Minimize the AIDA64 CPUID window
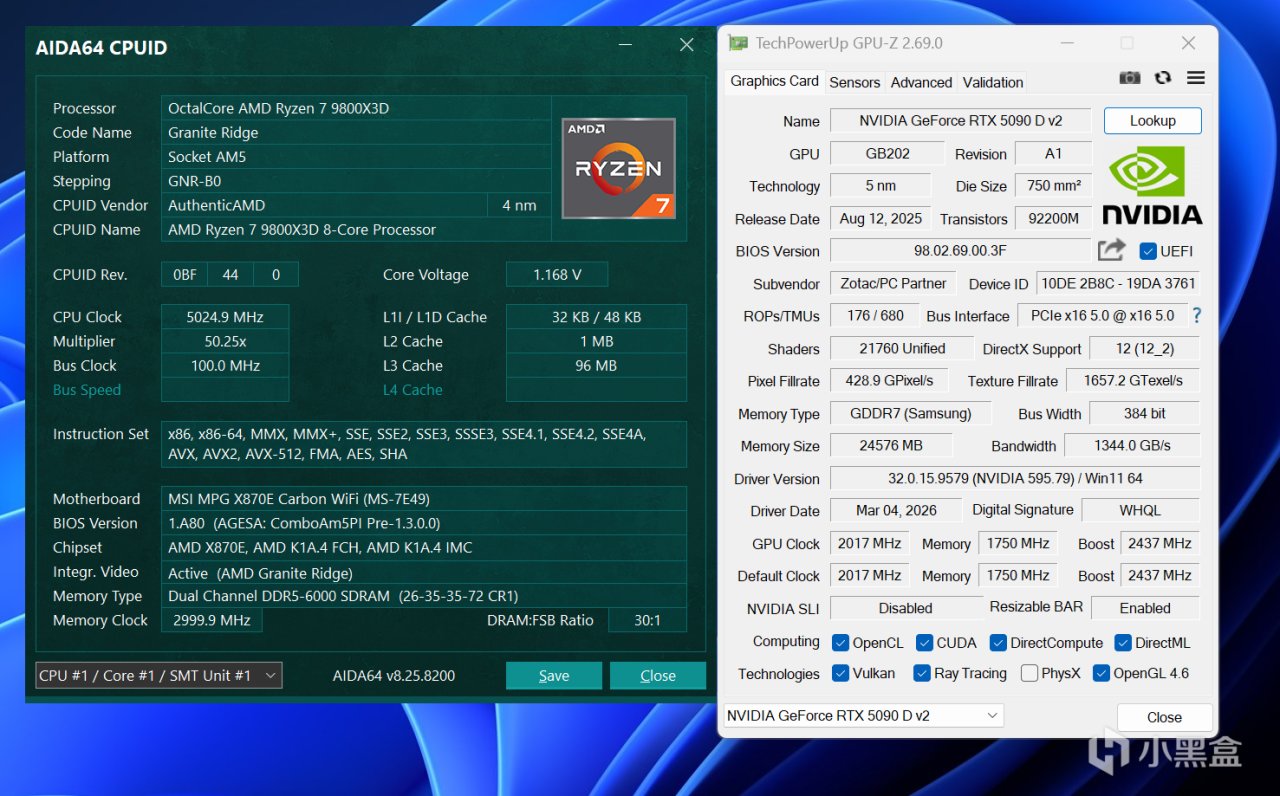This screenshot has width=1280, height=796. point(625,45)
